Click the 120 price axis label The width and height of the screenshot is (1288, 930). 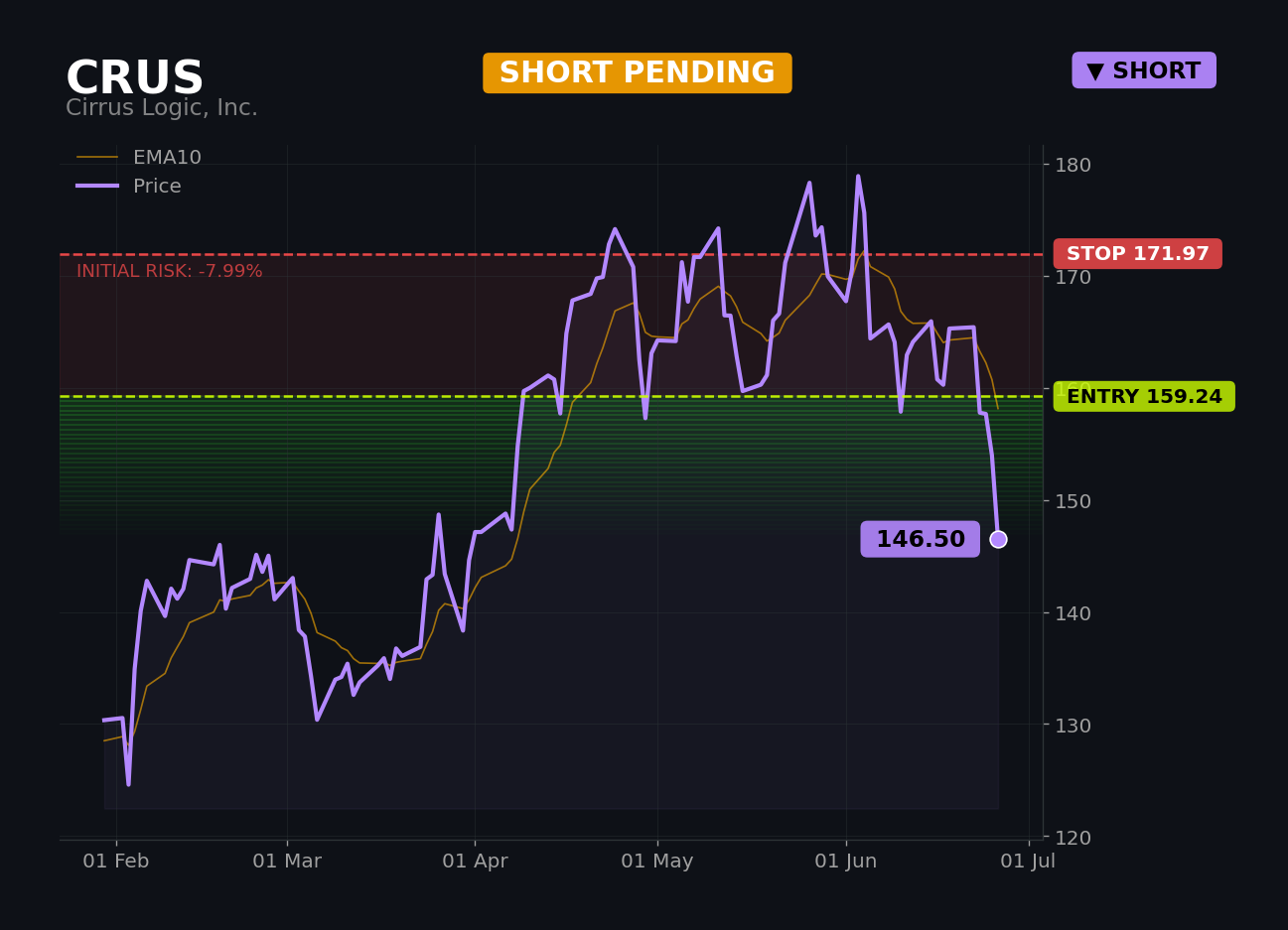tap(1073, 838)
